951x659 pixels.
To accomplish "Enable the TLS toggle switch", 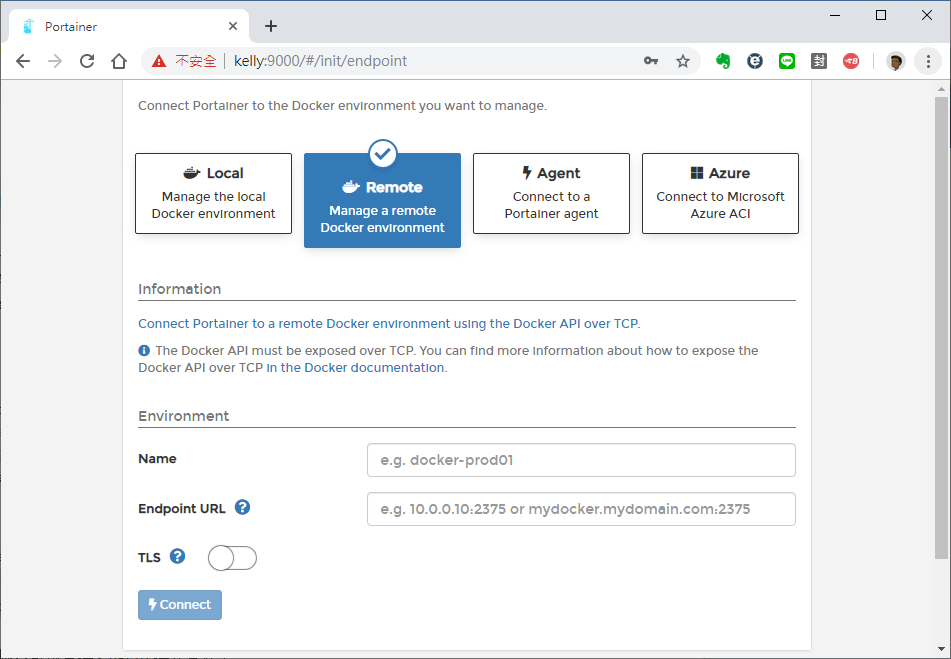I will (x=232, y=558).
